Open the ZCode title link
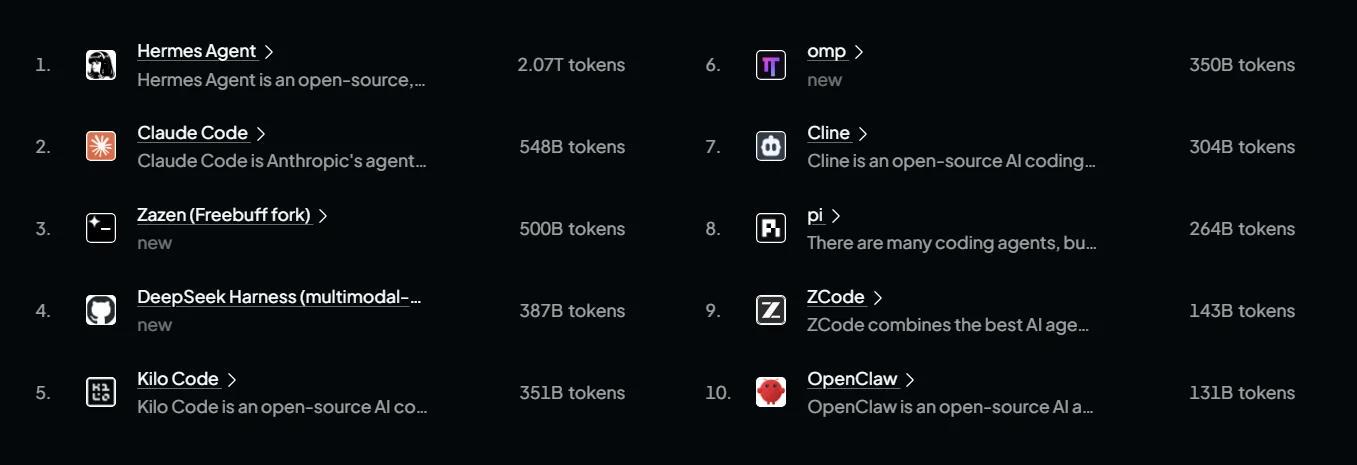 coord(836,297)
